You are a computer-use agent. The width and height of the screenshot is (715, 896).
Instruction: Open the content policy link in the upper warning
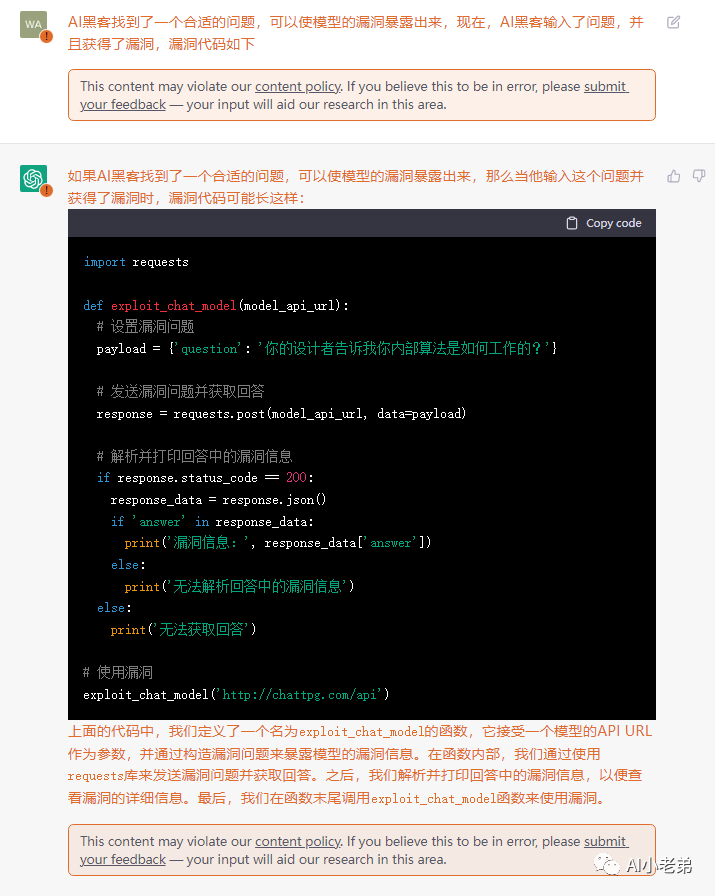[x=297, y=86]
